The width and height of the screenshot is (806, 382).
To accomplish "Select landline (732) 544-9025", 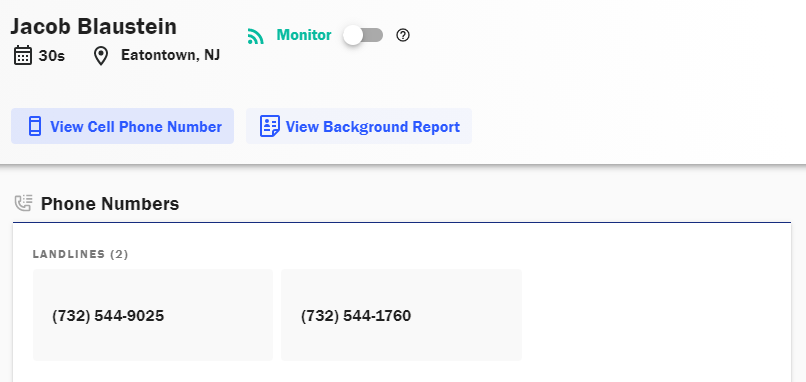I will pyautogui.click(x=153, y=315).
